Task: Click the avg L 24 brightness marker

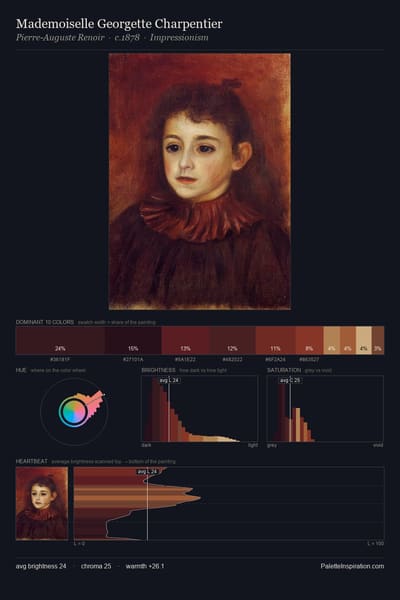Action: (x=170, y=380)
